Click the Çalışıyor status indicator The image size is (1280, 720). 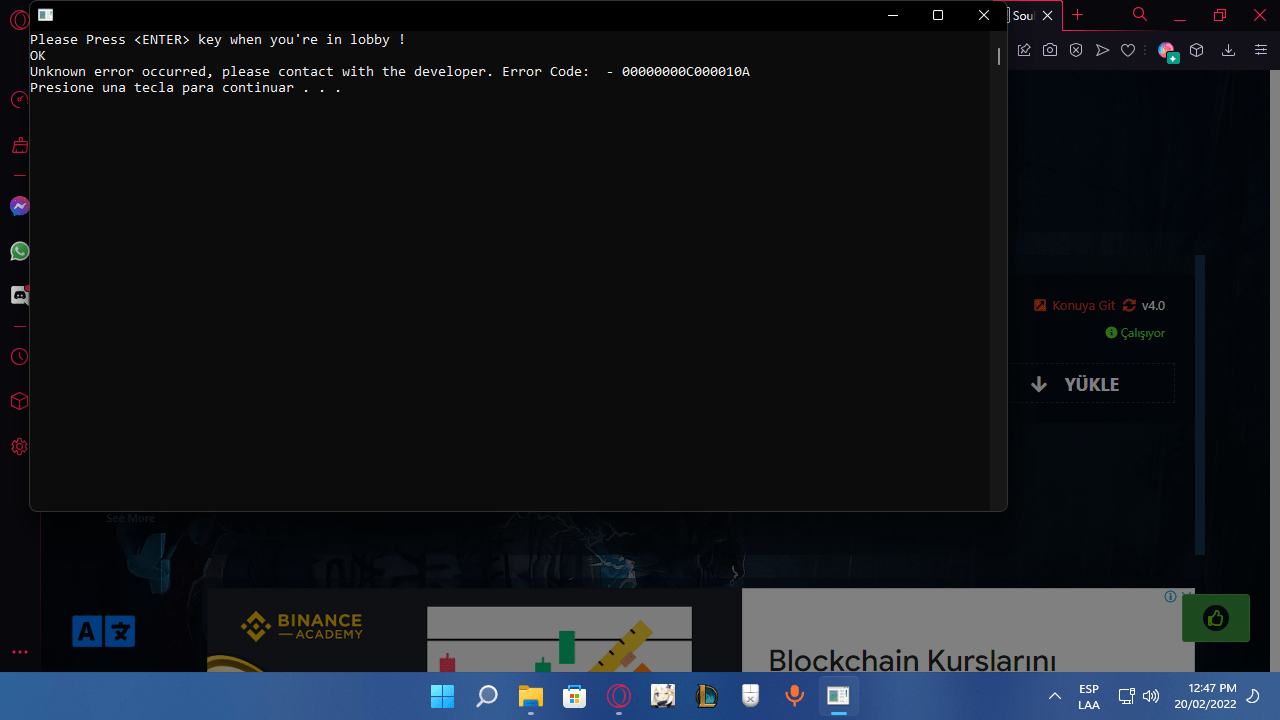click(x=1135, y=333)
